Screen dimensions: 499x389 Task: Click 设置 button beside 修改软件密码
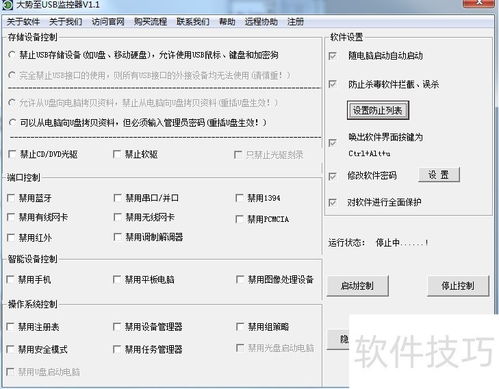pyautogui.click(x=439, y=175)
